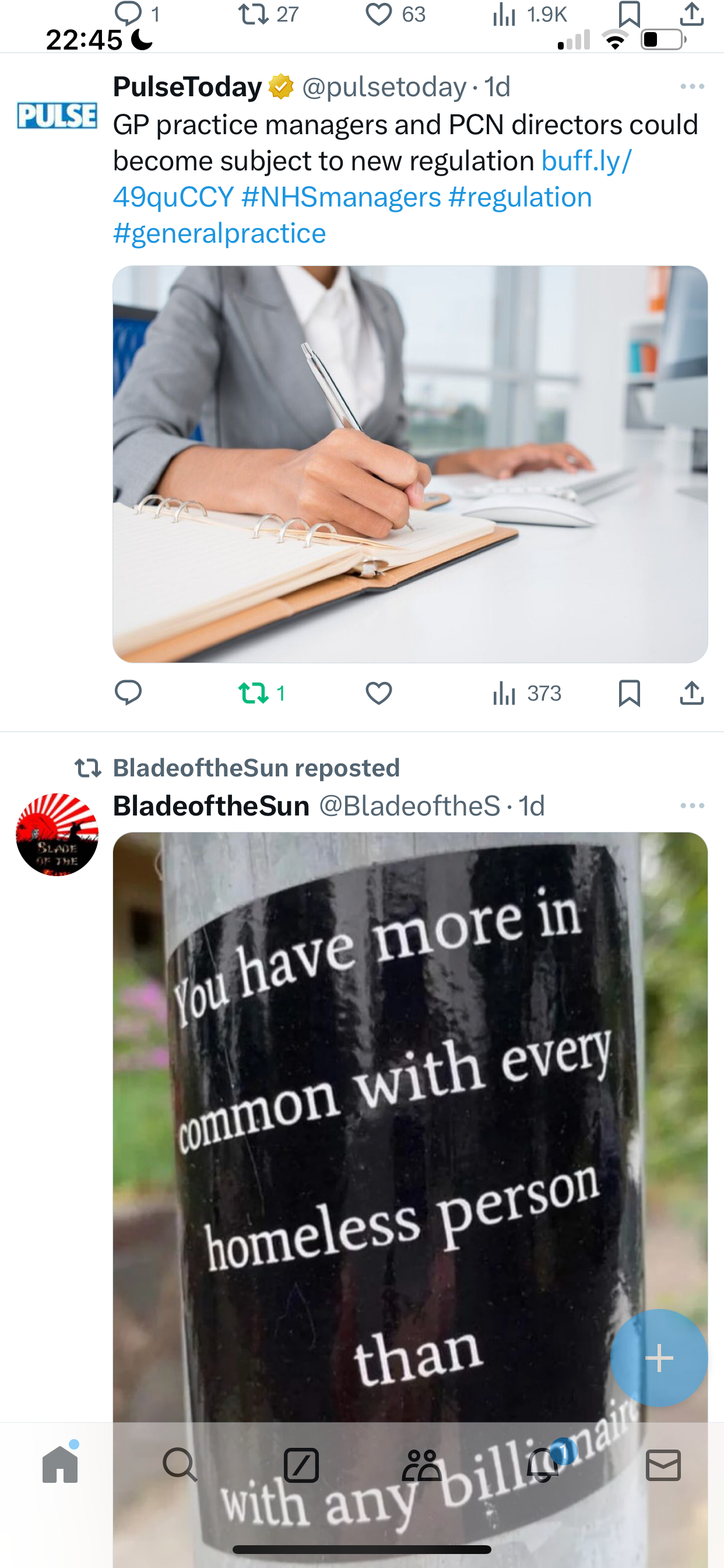
Task: Compose a new post with plus button
Action: [659, 1358]
